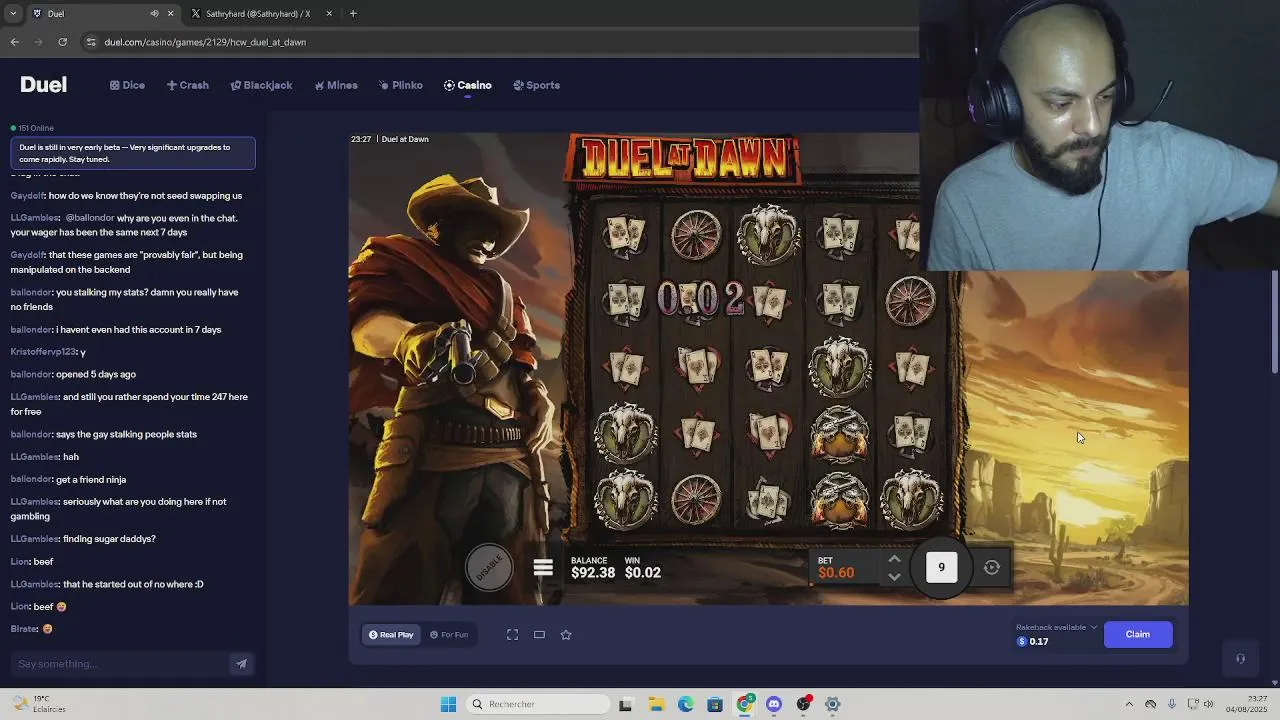Click the round DISABLE feature button
The height and width of the screenshot is (720, 1280).
(489, 568)
